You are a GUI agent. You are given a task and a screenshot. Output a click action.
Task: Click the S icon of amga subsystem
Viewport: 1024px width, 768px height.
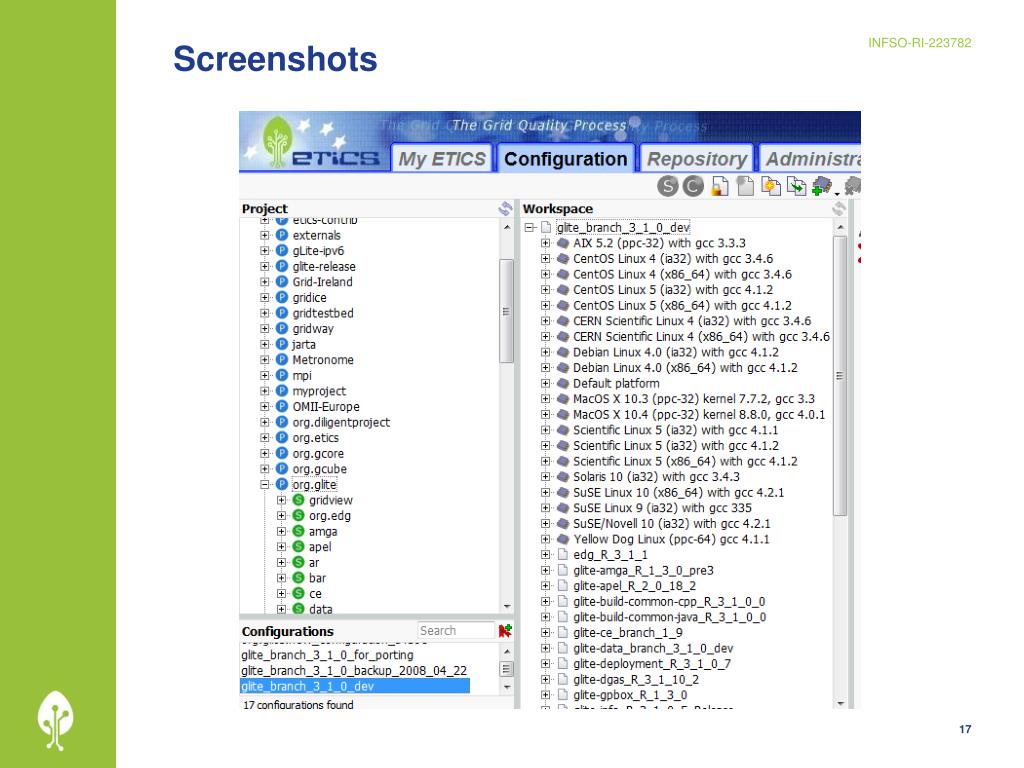point(298,531)
